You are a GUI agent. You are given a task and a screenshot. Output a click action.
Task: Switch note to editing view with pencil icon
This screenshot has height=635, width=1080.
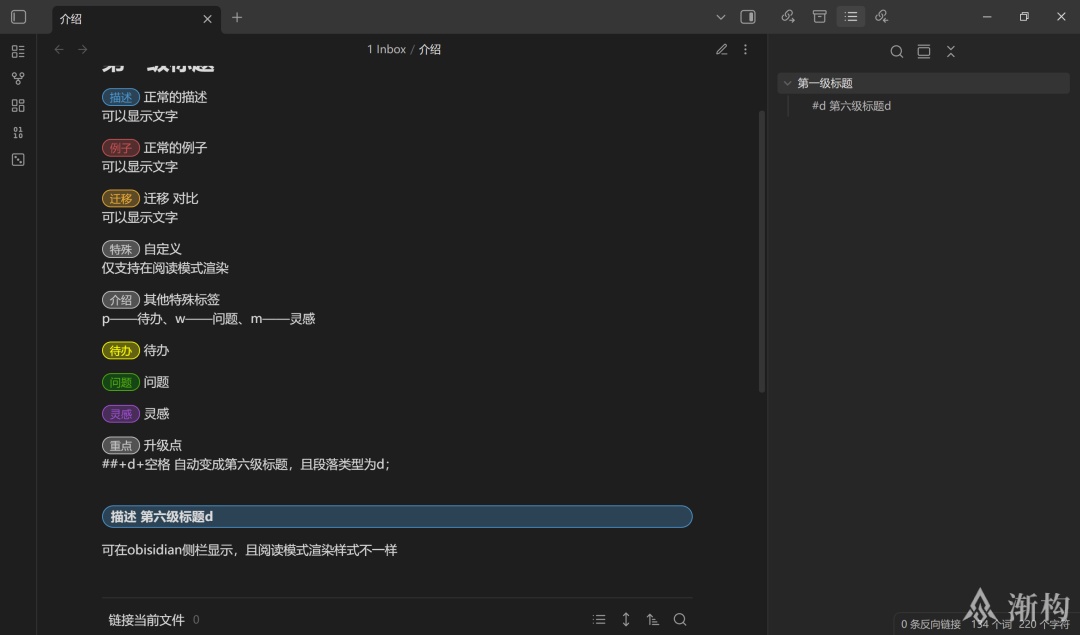pyautogui.click(x=721, y=49)
